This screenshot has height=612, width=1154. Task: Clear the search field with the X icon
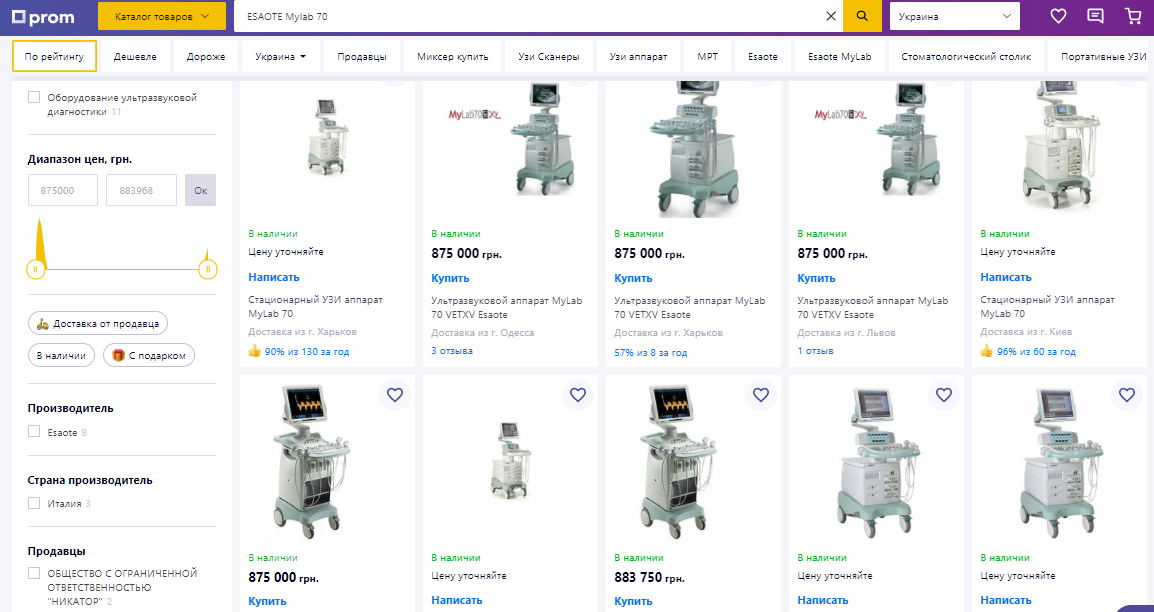point(831,16)
